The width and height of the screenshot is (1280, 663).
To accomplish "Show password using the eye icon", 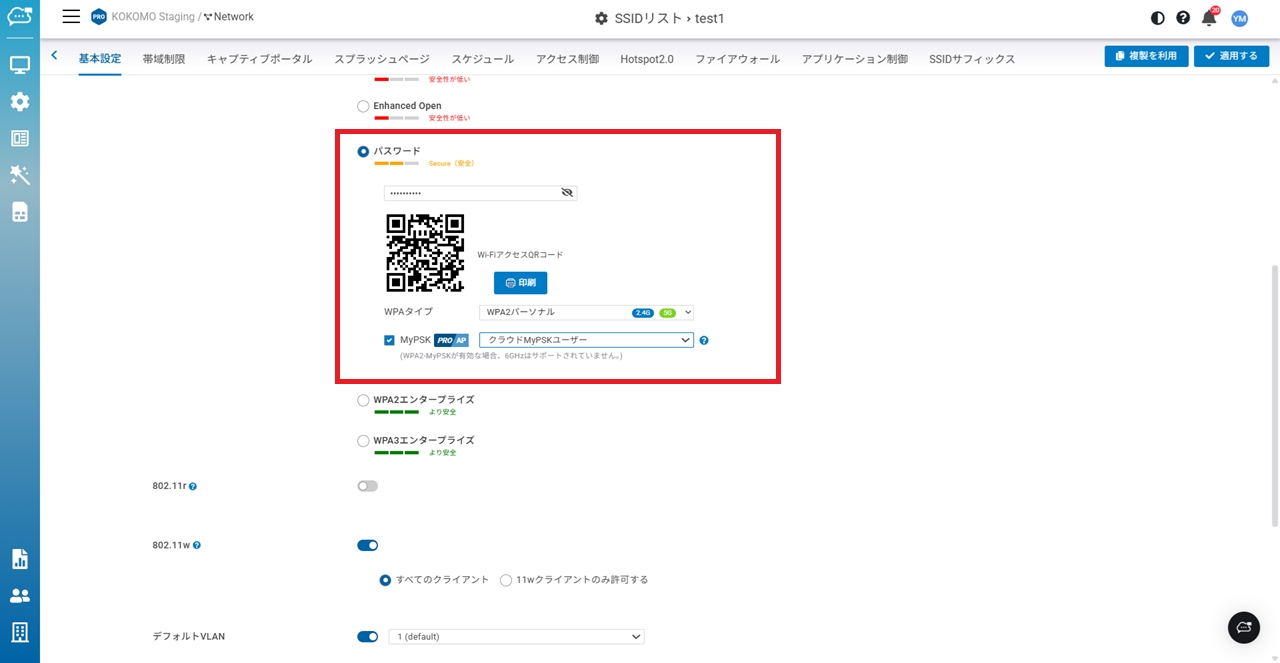I will click(567, 193).
